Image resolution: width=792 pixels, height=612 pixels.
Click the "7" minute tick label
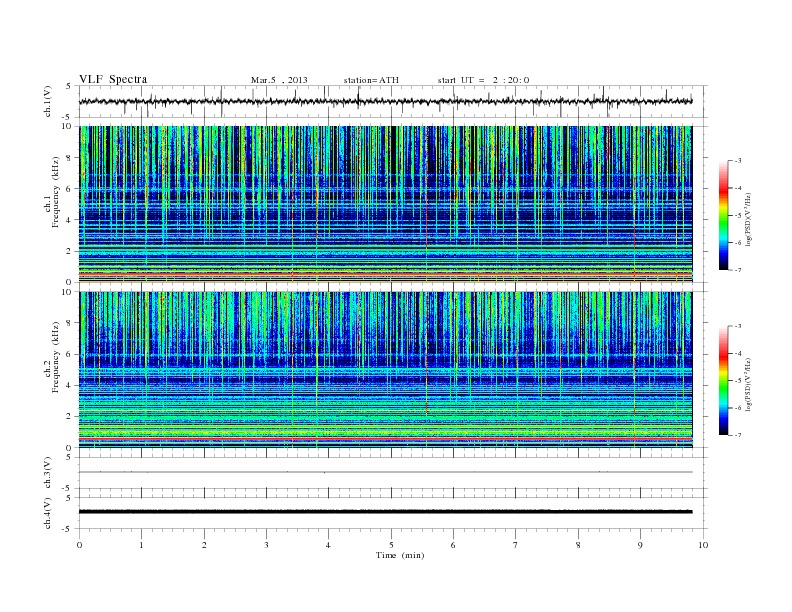click(x=516, y=545)
